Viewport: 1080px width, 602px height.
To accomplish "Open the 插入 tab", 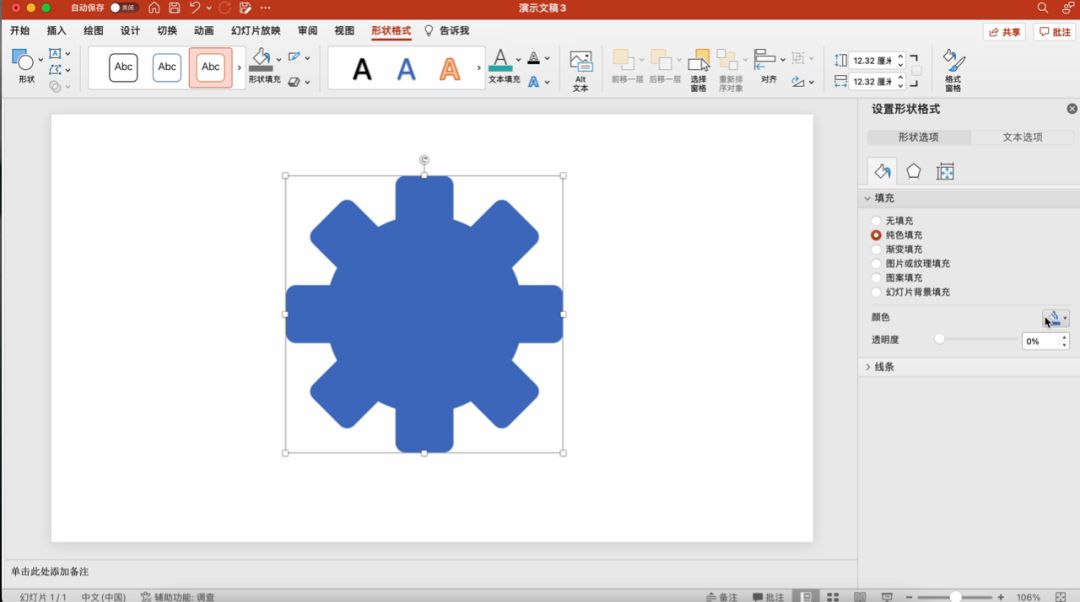I will coord(56,30).
